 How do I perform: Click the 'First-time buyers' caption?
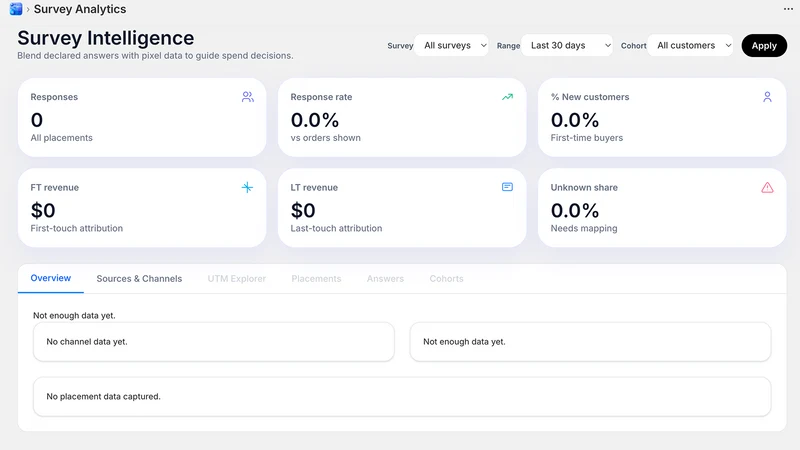(x=587, y=138)
